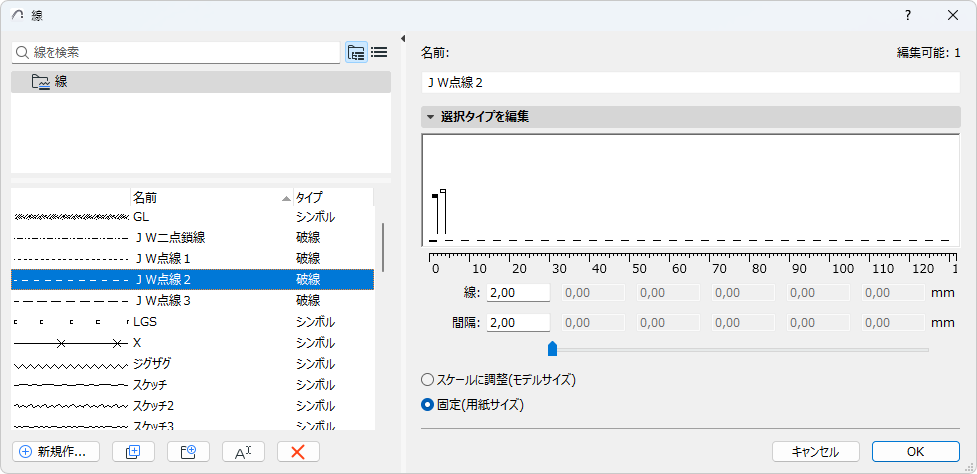Edit the 間隔 gap length 2,00 field

[x=518, y=323]
